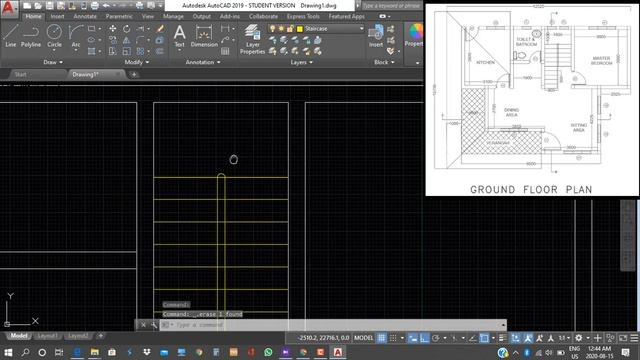The width and height of the screenshot is (640, 360).
Task: Expand the Annotation panel
Action: pos(203,62)
